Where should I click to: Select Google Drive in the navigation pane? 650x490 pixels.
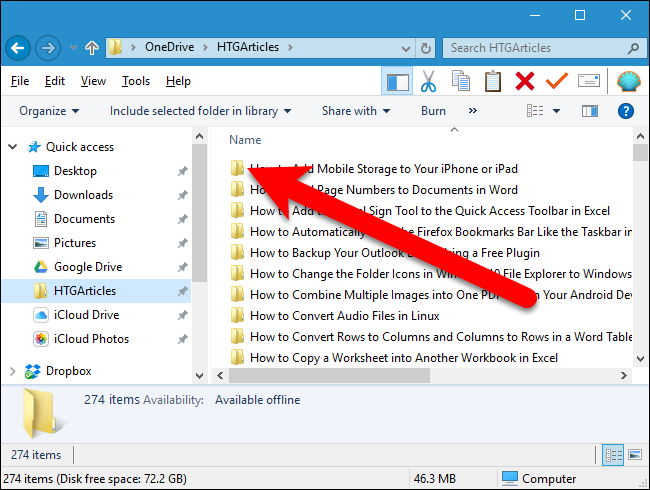point(88,267)
